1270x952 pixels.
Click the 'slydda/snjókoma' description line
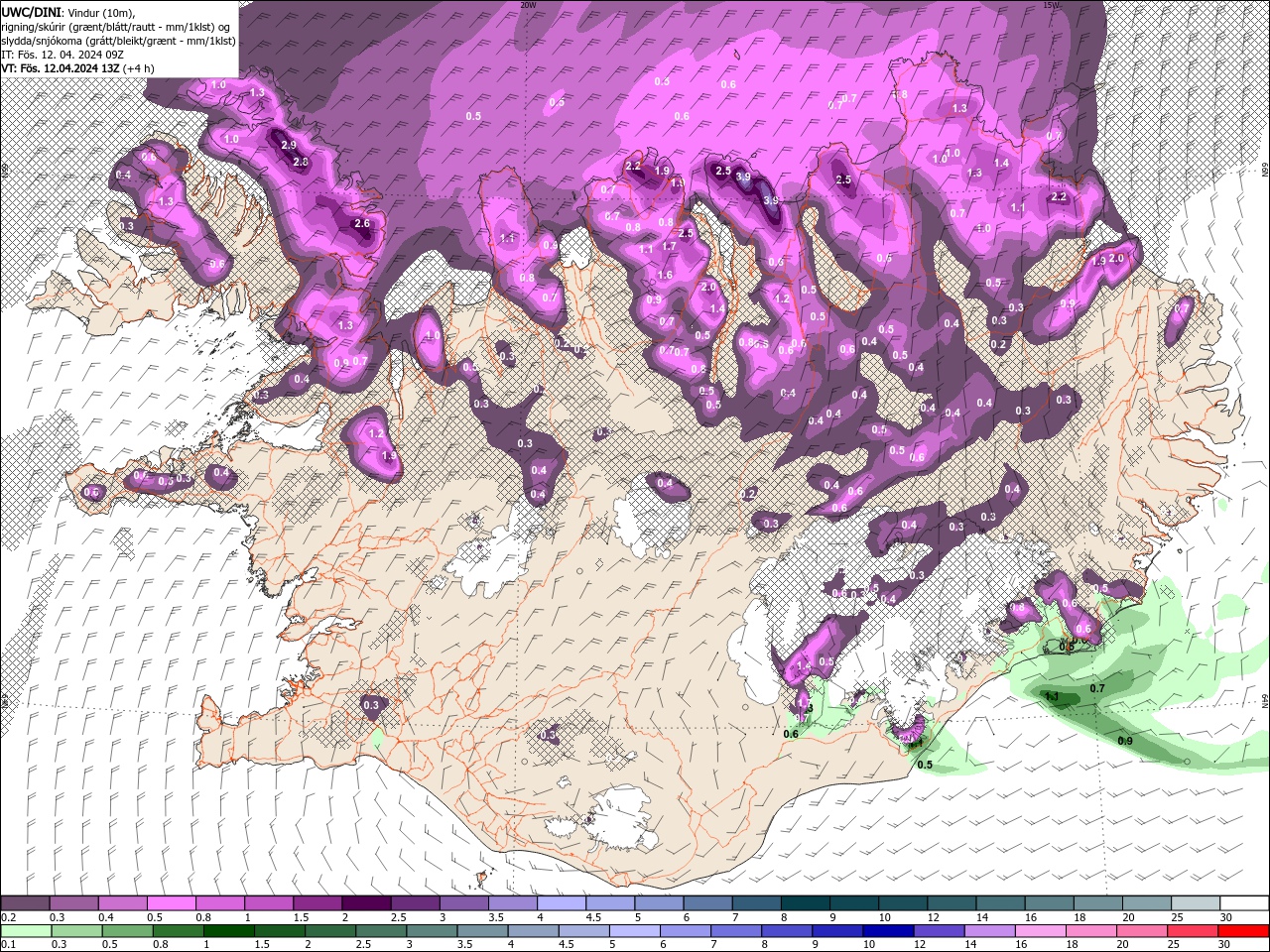click(x=118, y=41)
